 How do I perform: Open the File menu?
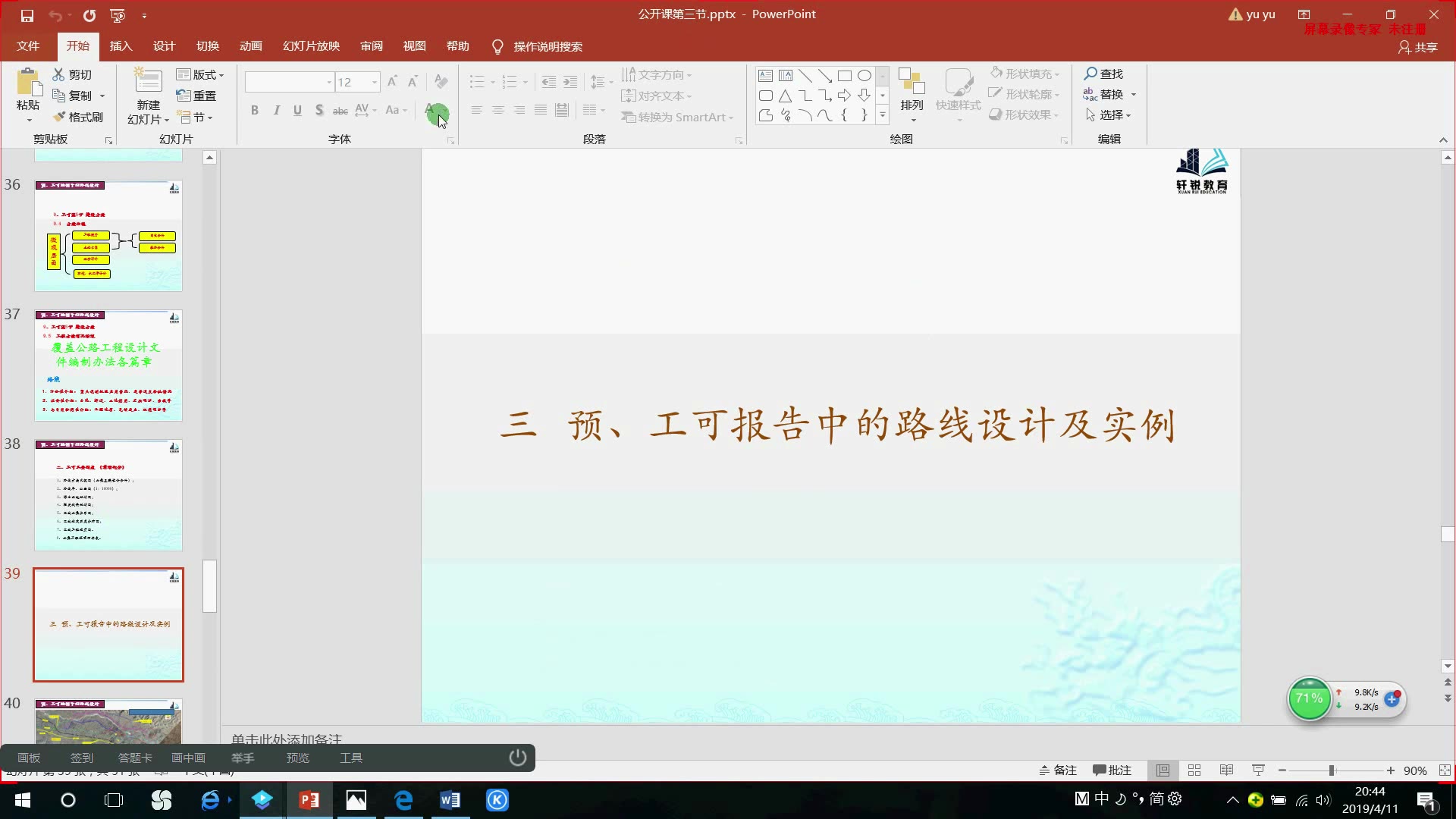(x=28, y=46)
